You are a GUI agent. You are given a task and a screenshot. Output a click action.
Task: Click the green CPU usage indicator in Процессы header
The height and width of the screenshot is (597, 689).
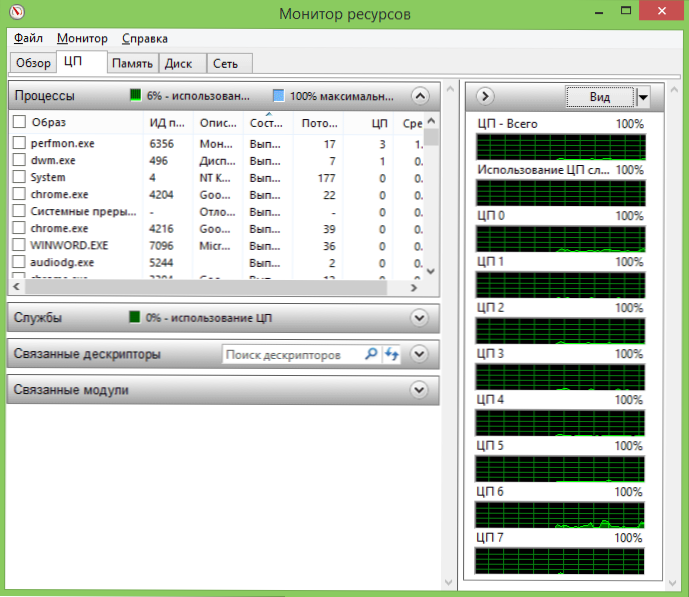tap(136, 95)
